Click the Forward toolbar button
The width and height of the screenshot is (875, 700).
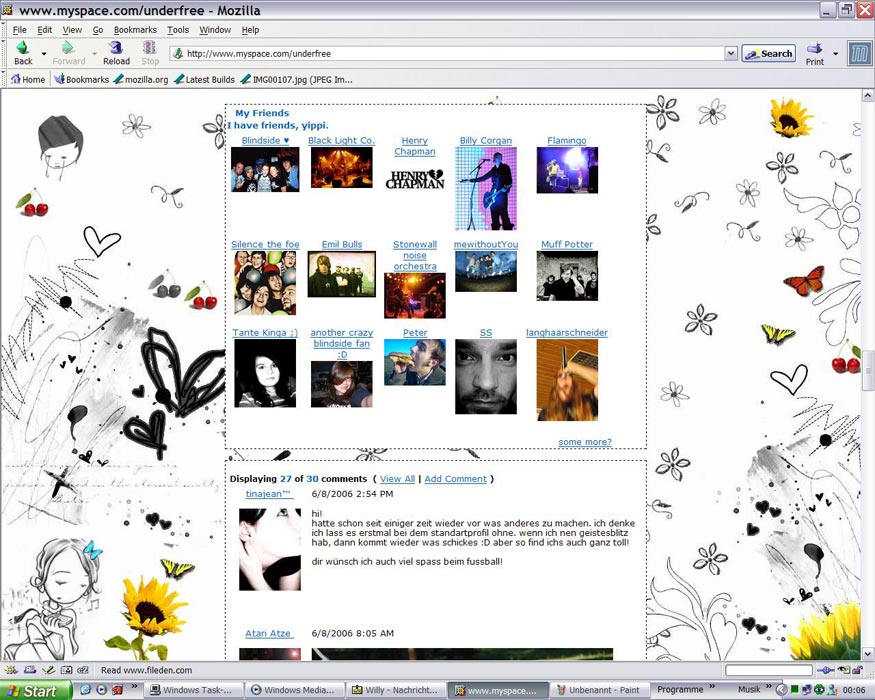click(x=69, y=53)
